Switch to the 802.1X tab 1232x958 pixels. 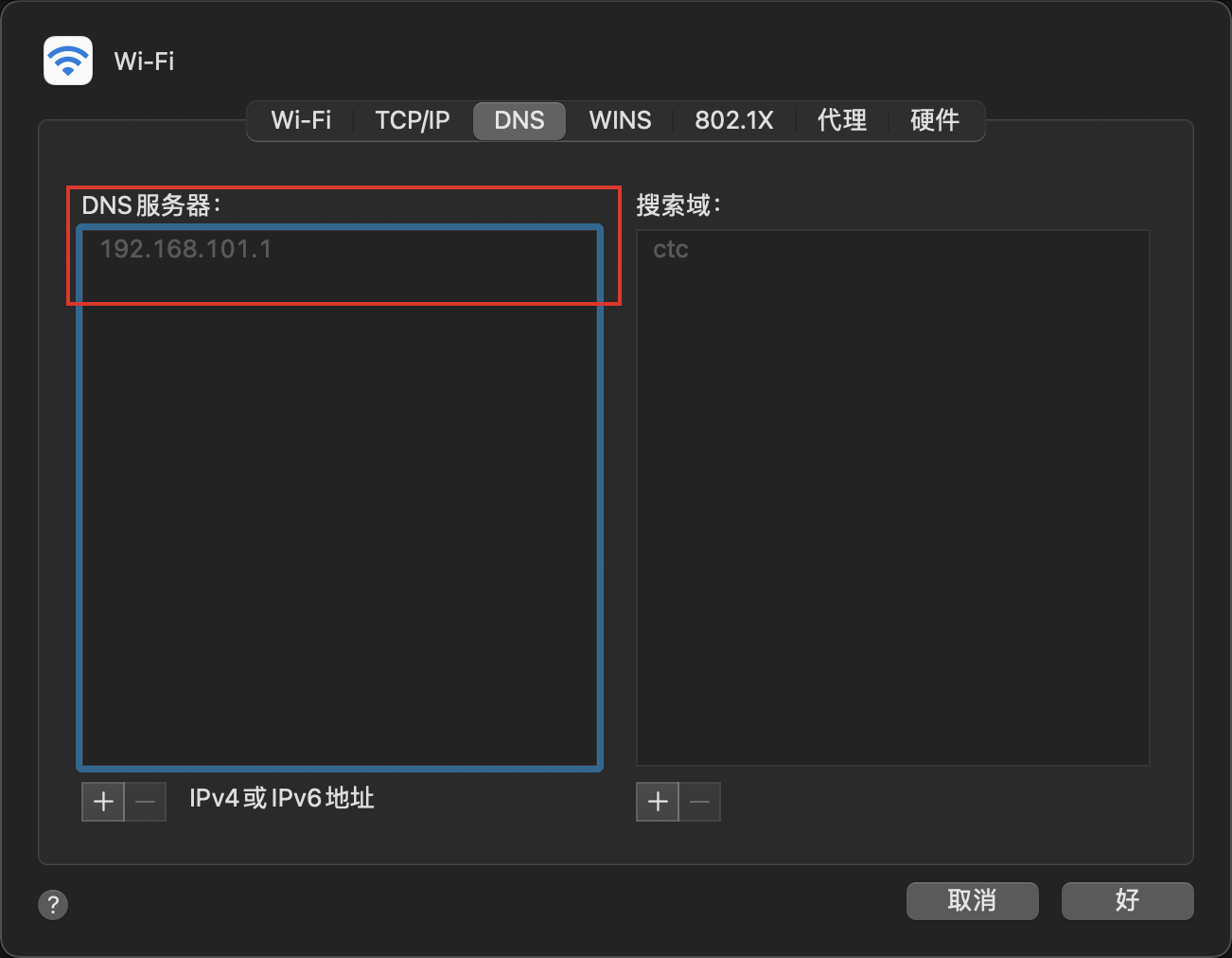[x=734, y=120]
